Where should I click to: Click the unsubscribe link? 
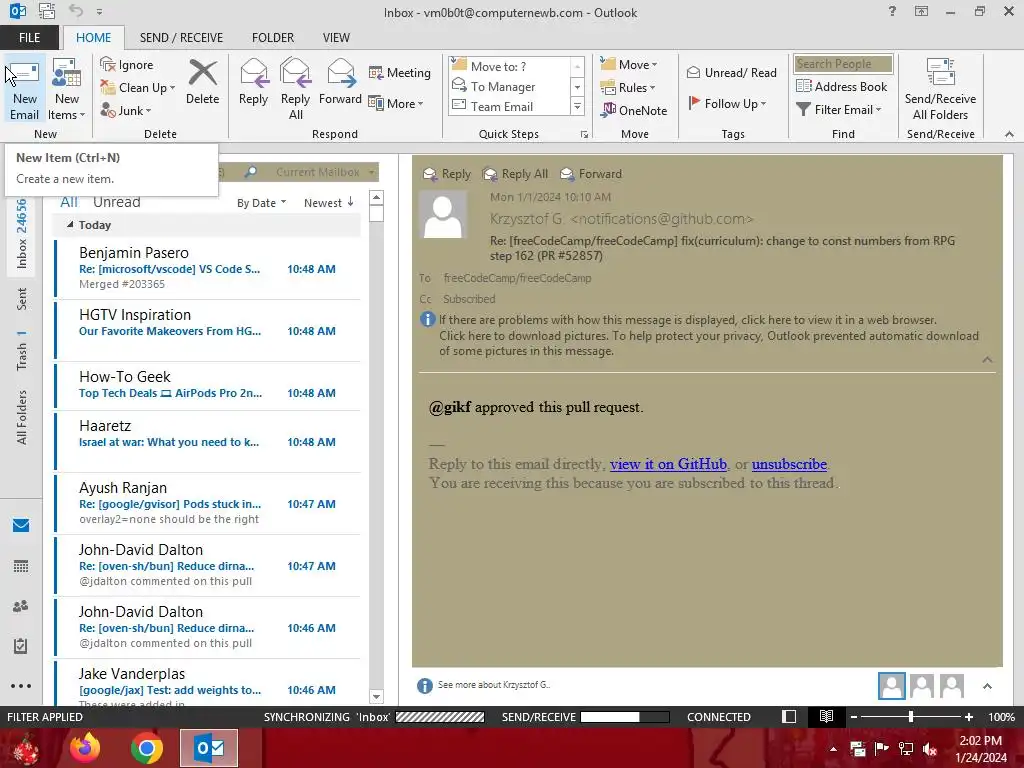point(789,464)
